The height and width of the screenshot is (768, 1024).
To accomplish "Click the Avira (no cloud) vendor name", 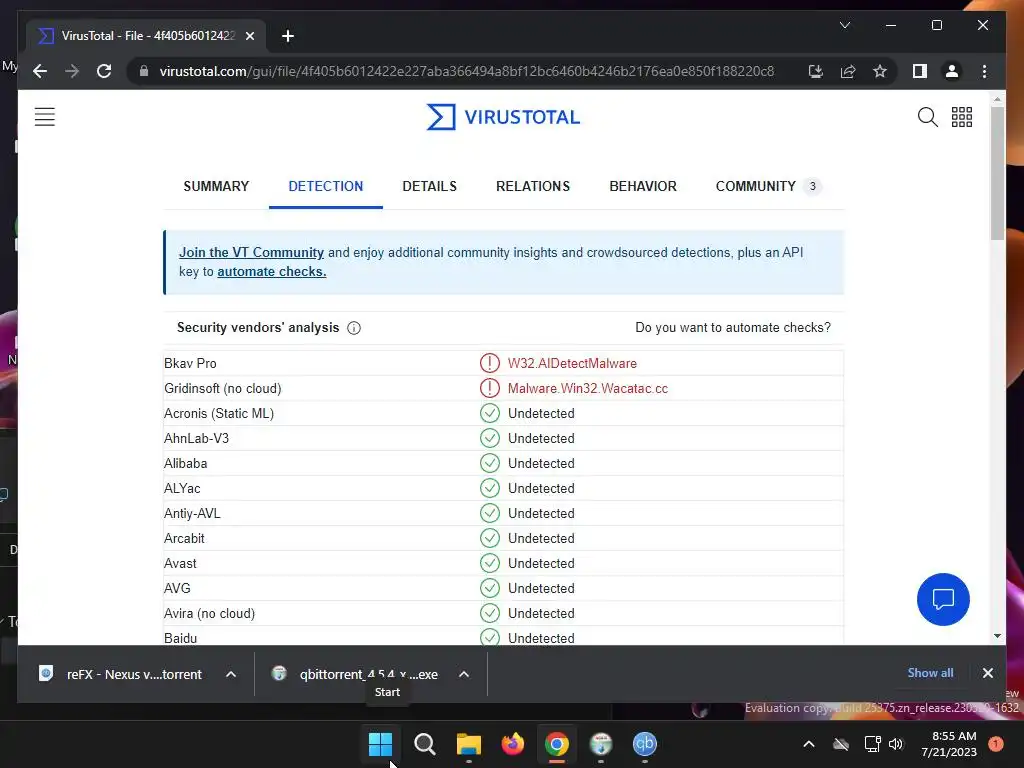I will (x=210, y=614).
